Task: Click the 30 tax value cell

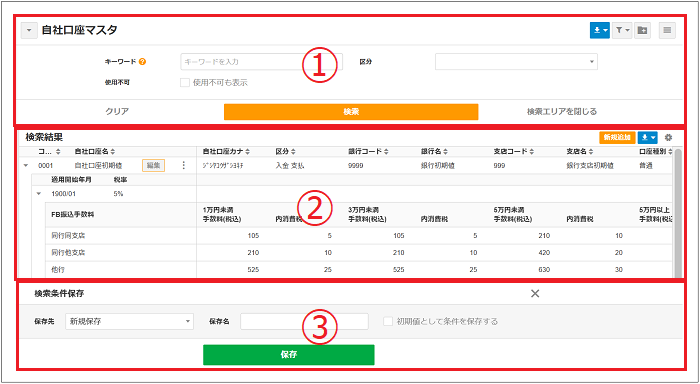Action: tap(619, 270)
